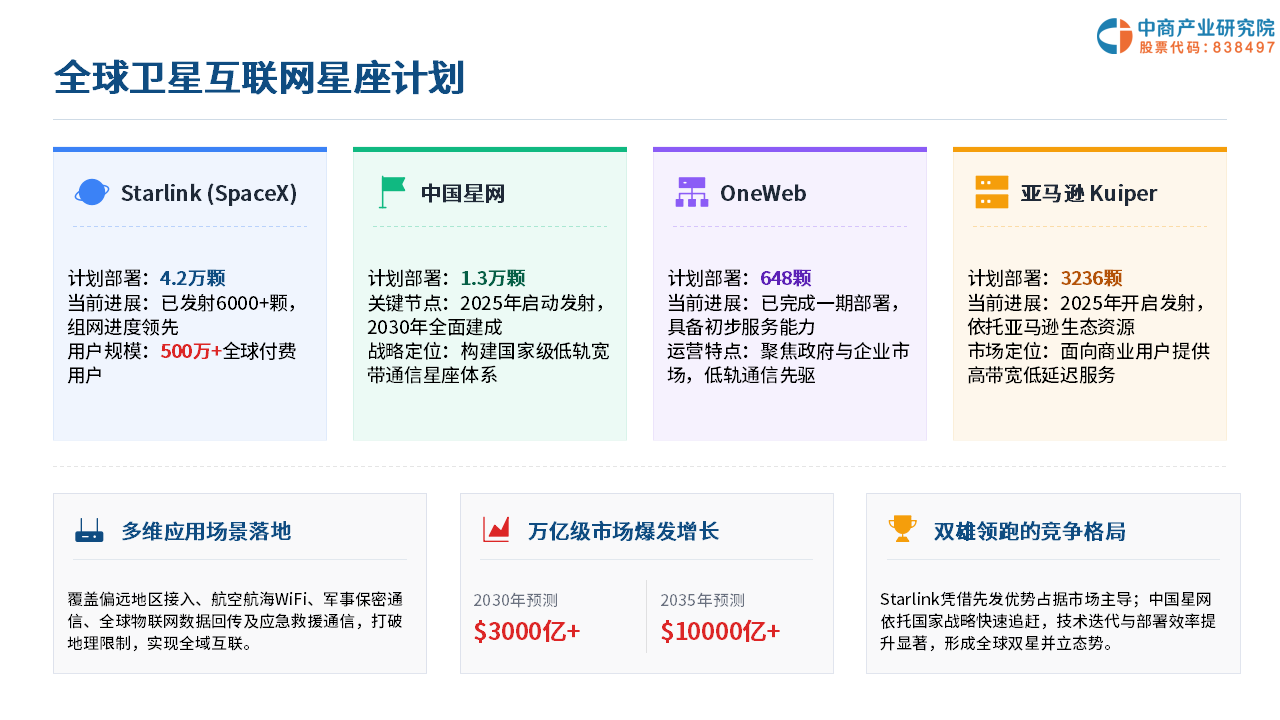Click the slide title 全球卫星互联网星座计划
Viewport: 1280px width, 720px height.
tap(259, 78)
